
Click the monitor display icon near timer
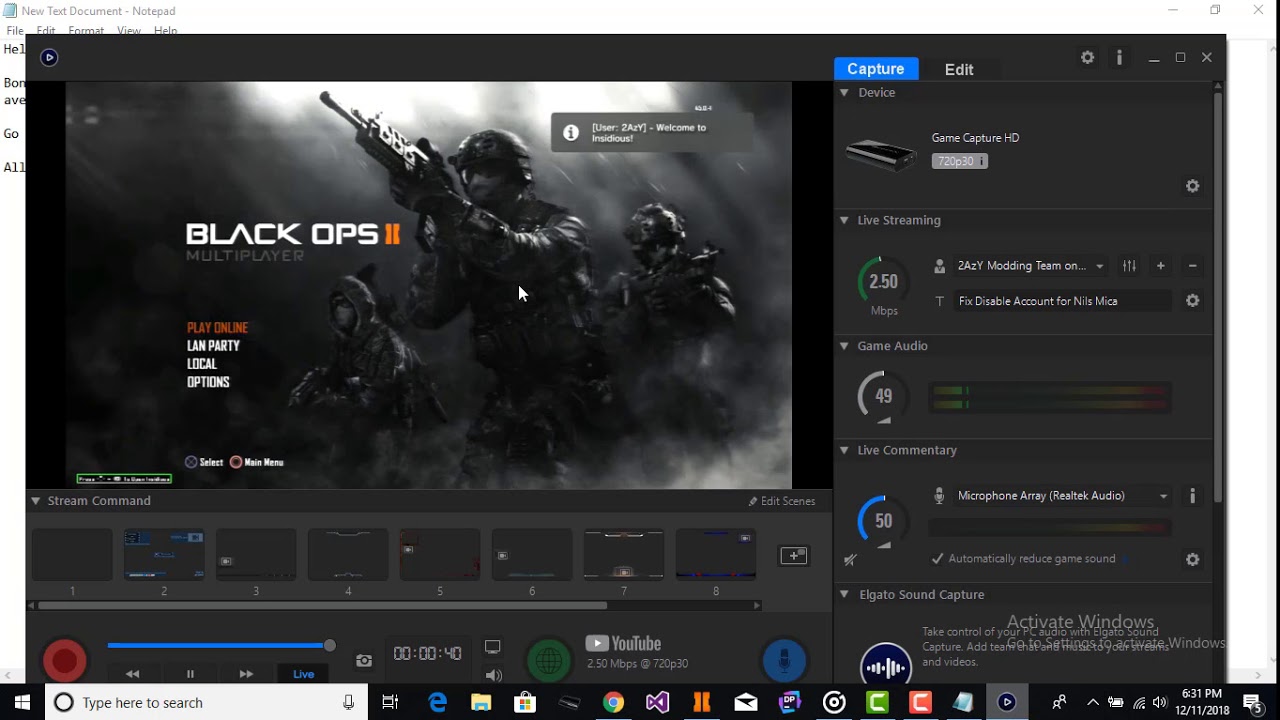click(493, 647)
